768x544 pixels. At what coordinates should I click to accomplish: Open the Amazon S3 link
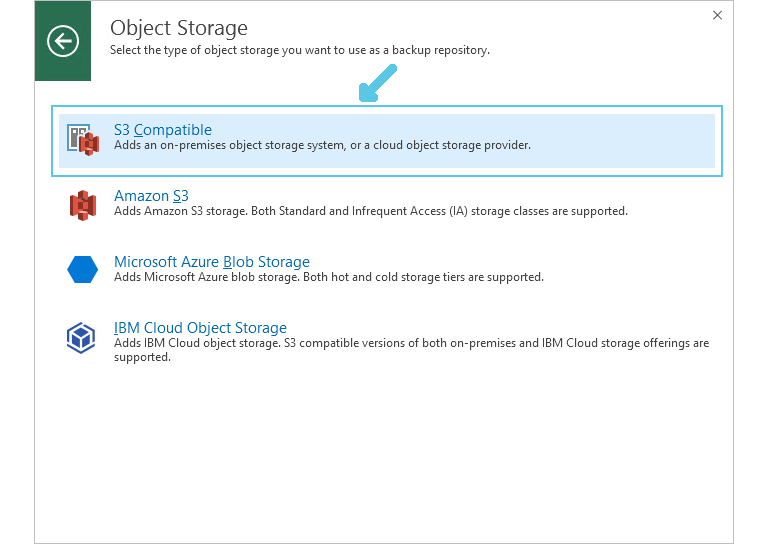click(151, 196)
